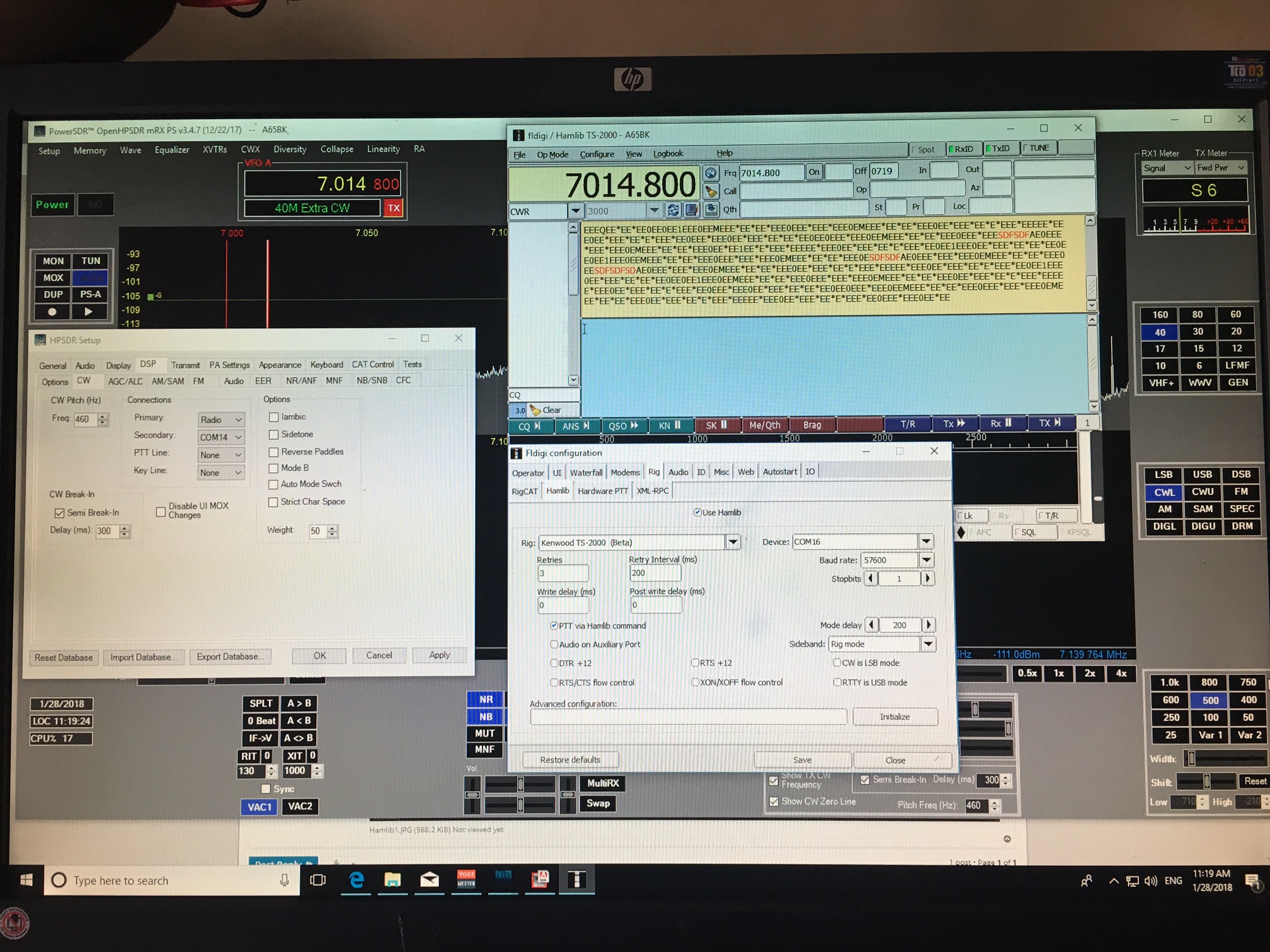The width and height of the screenshot is (1270, 952).
Task: Open the CWR mode dropdown in fldigi
Action: coord(575,211)
